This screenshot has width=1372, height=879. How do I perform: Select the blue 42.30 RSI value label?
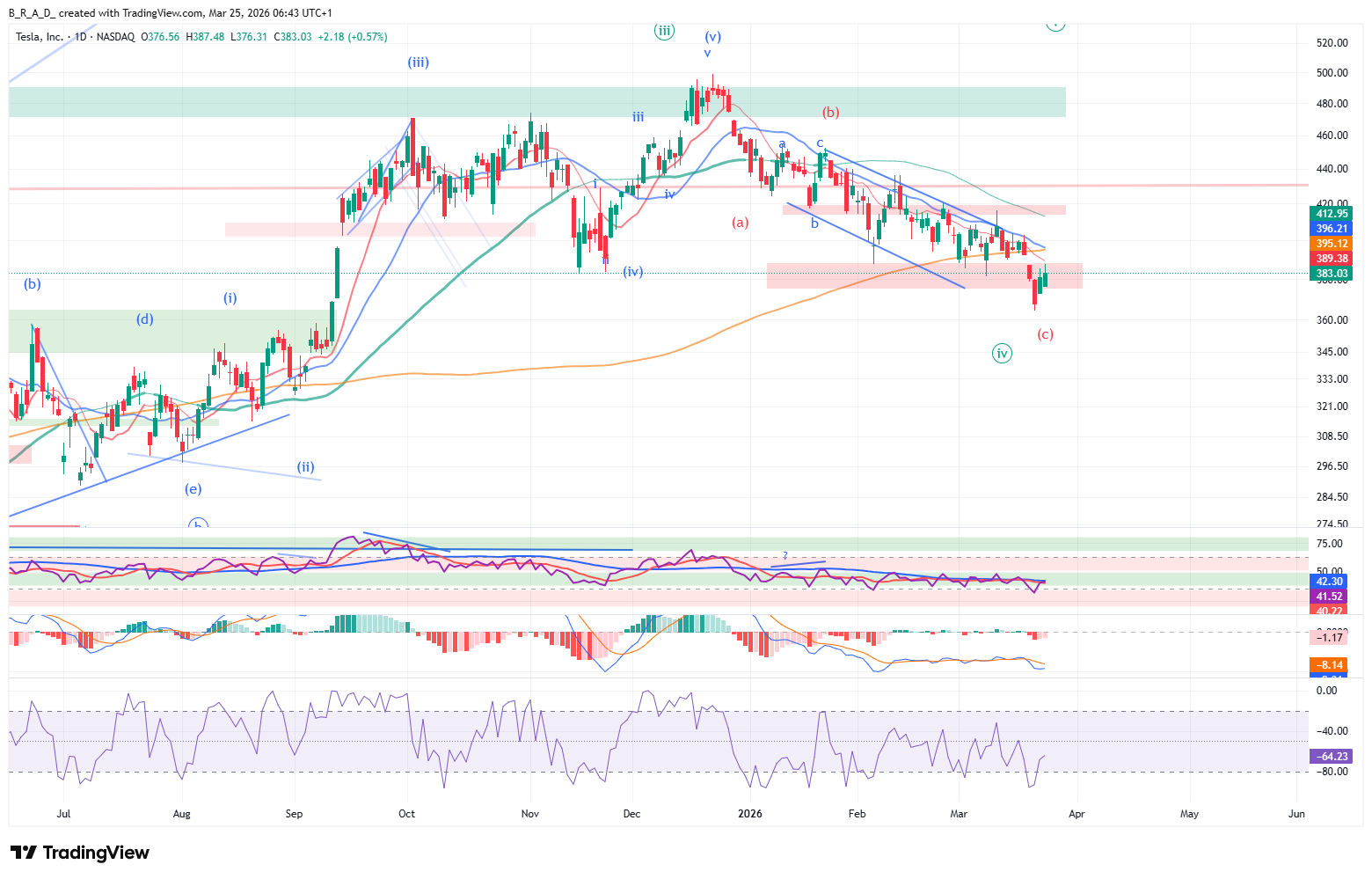point(1329,582)
